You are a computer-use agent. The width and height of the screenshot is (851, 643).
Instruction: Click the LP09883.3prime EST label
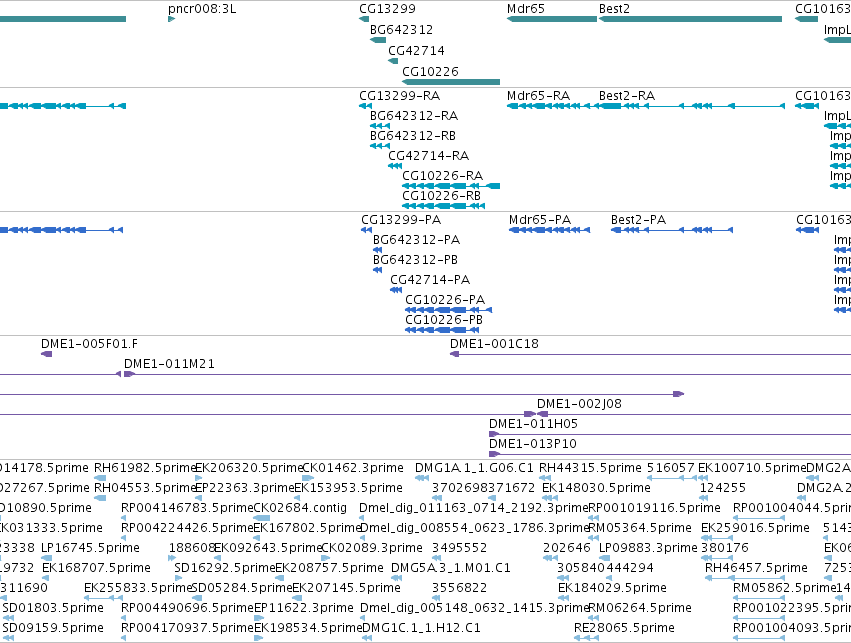tap(649, 549)
